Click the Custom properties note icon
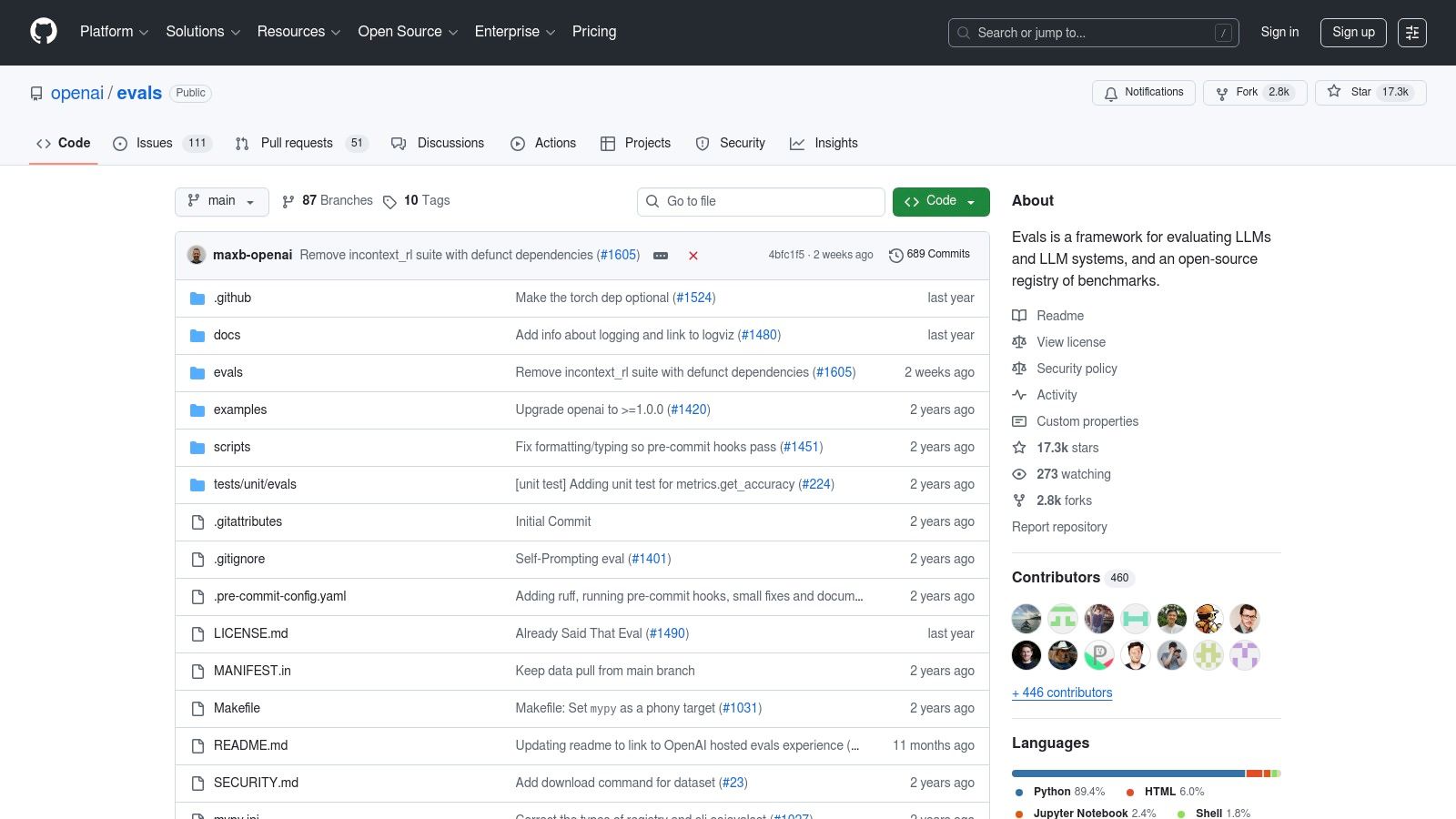Screen dimensions: 1456x819 coord(1019,421)
